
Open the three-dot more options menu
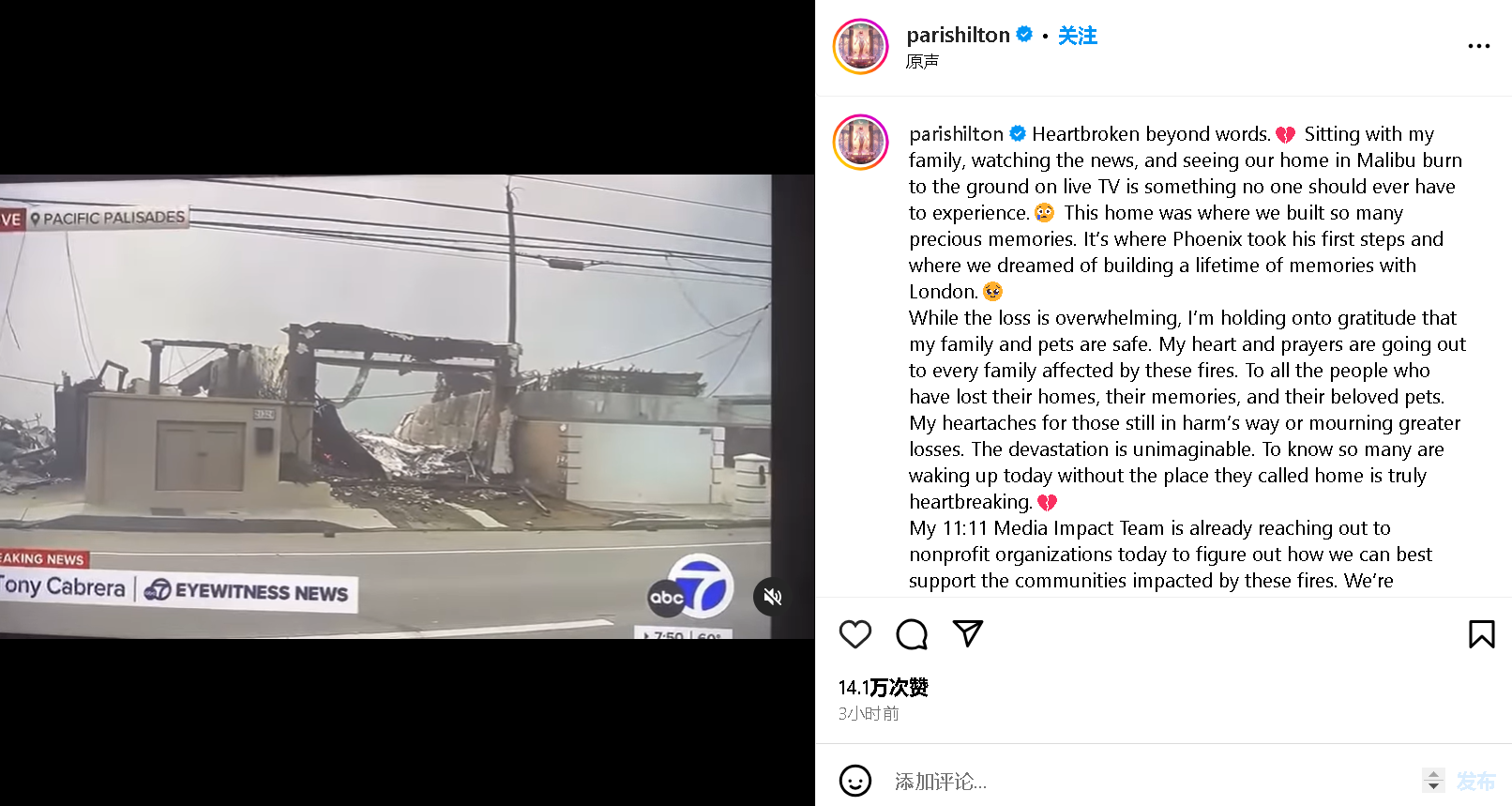point(1478,46)
